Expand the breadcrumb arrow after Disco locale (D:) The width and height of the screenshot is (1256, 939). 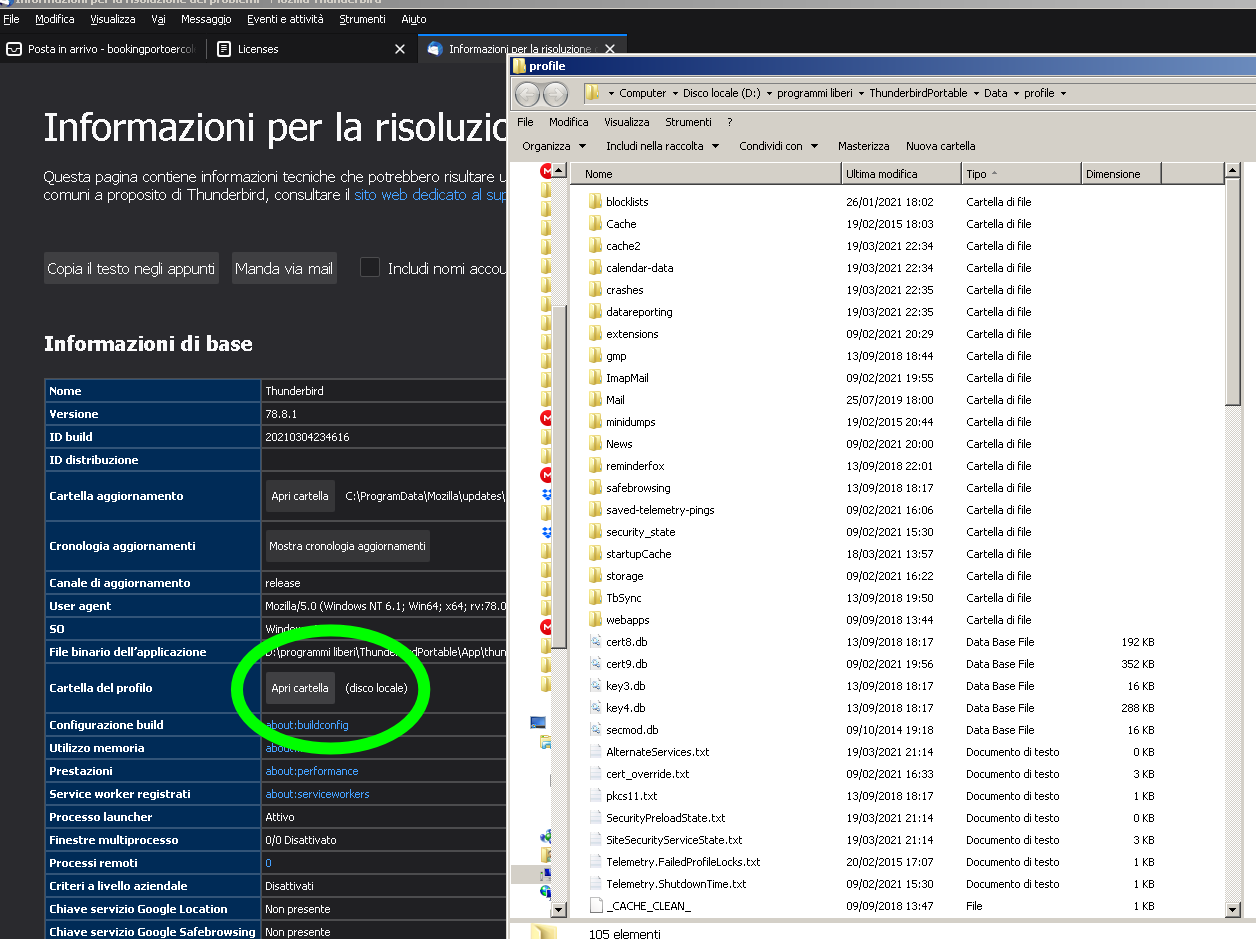tap(769, 93)
